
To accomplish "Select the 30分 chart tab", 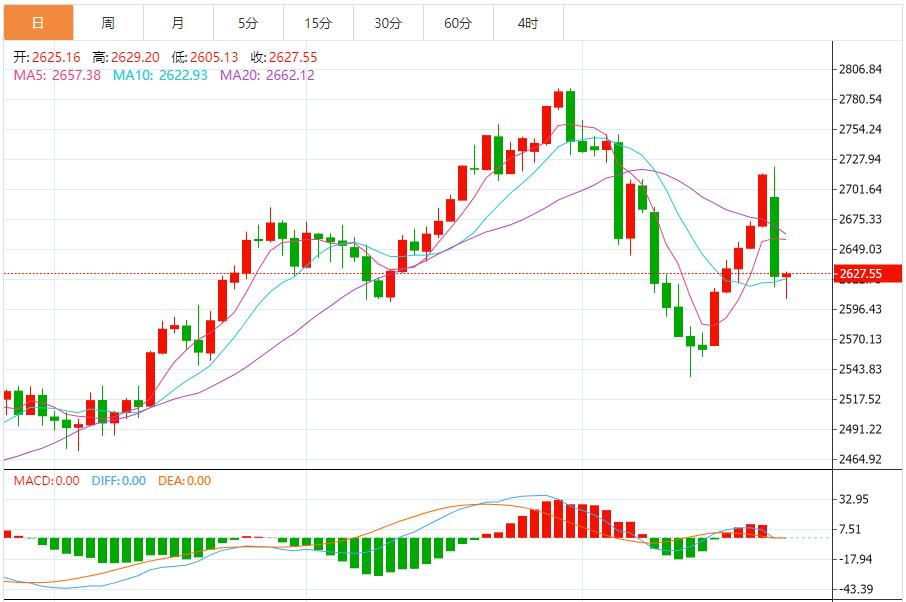I will pyautogui.click(x=388, y=23).
